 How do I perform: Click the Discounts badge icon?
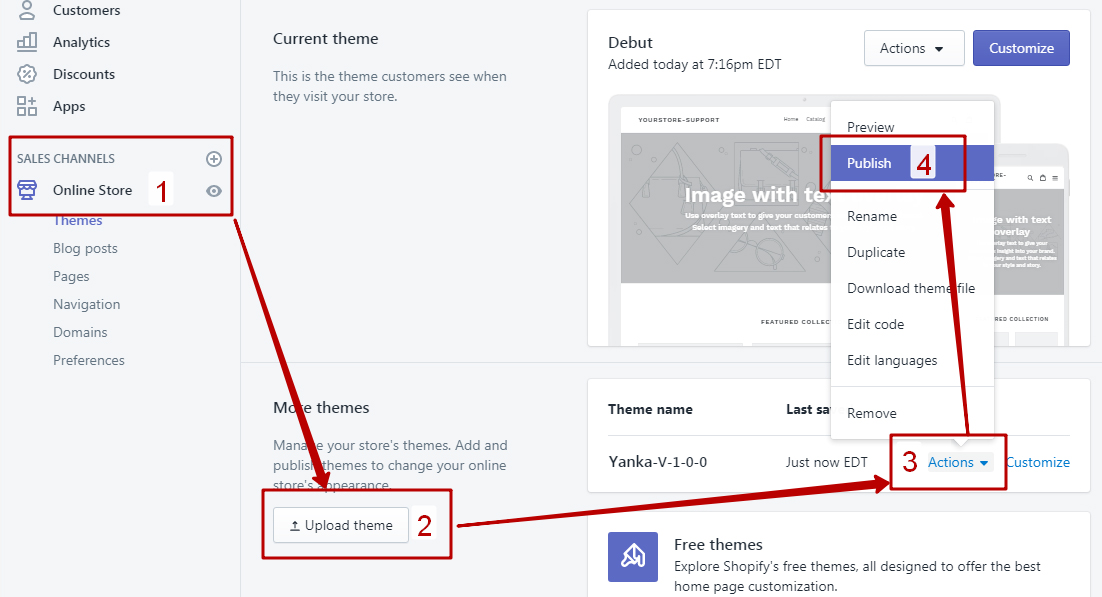[27, 74]
